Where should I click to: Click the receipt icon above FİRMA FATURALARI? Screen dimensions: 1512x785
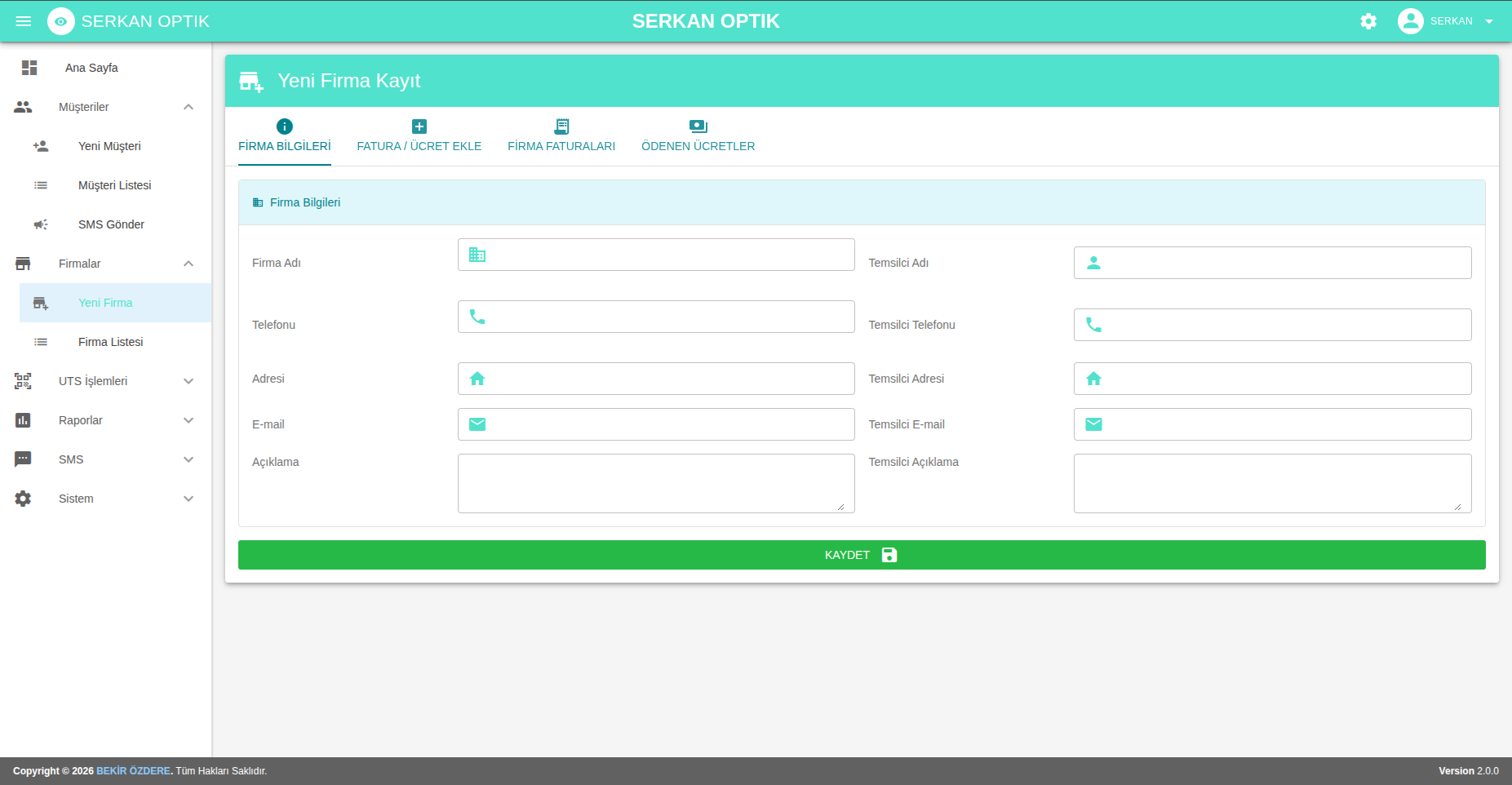pos(561,126)
